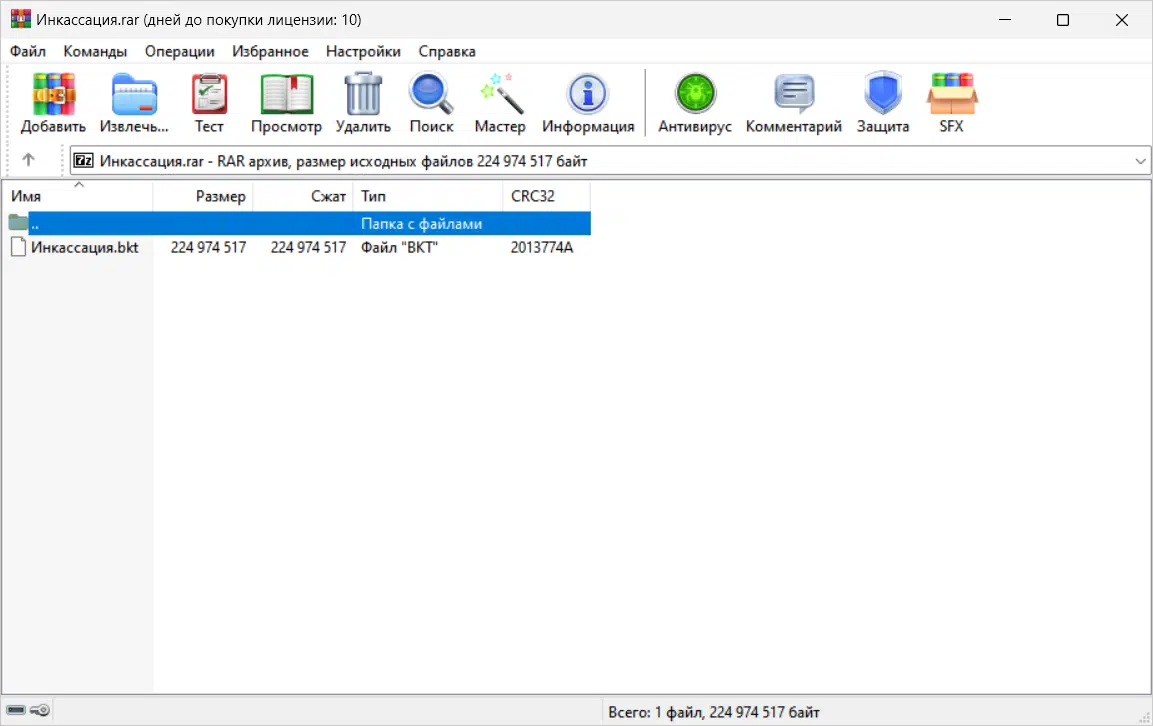Open Поиск magnifier search tool
The image size is (1154, 726).
[x=431, y=94]
